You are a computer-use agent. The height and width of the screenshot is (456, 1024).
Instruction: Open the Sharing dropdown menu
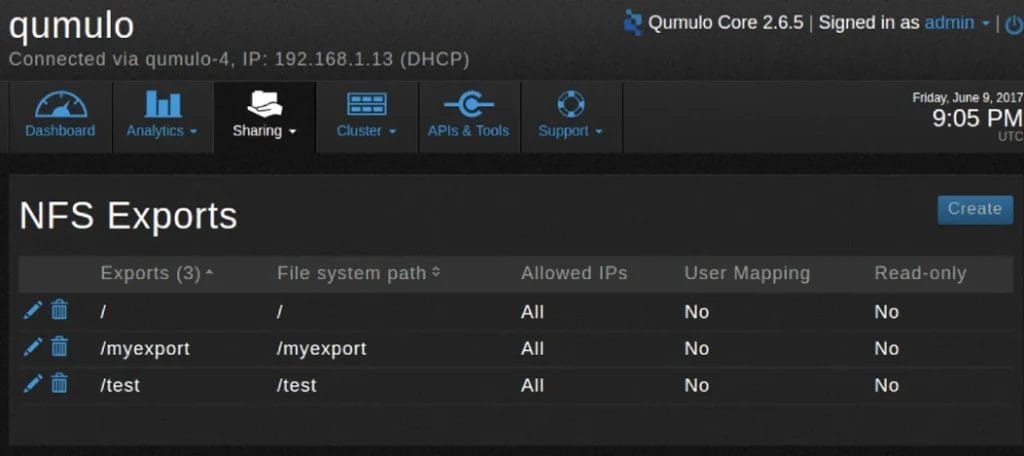click(x=265, y=130)
